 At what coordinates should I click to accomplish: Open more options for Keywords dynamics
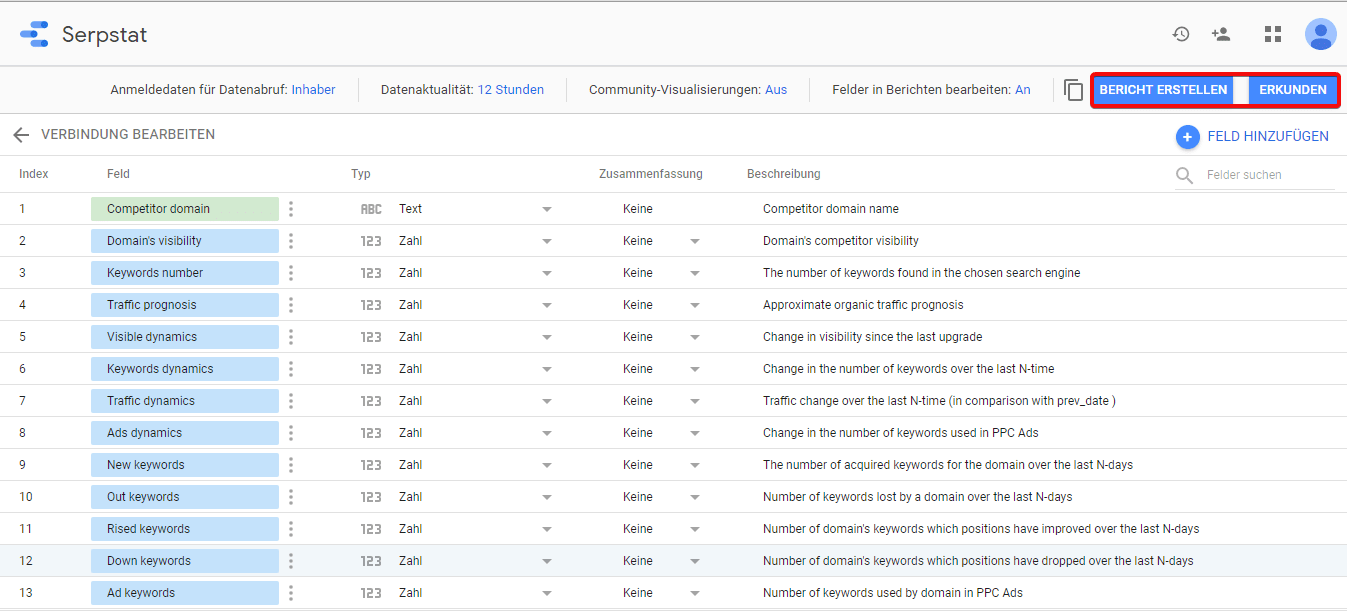291,369
